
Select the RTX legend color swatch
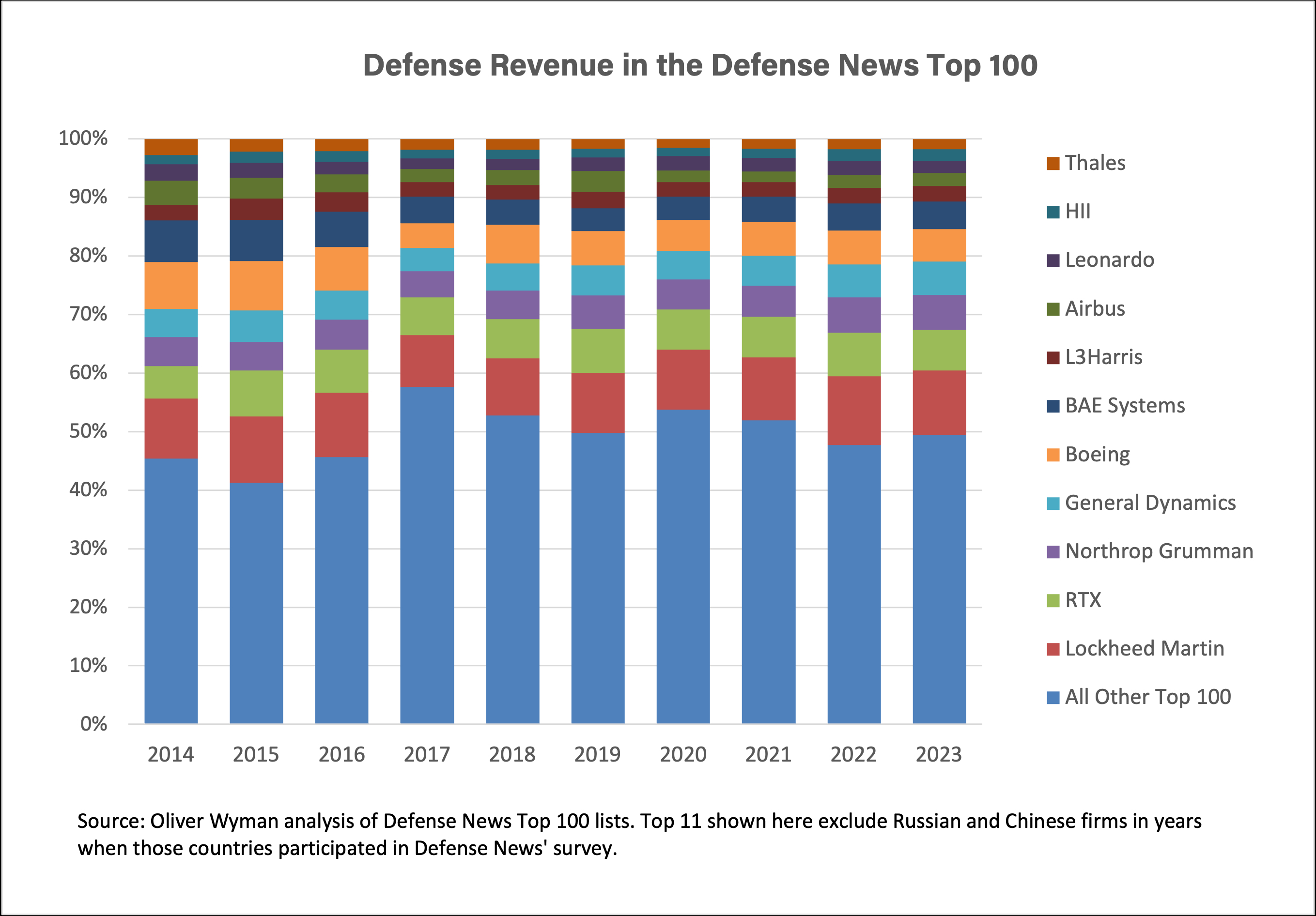(x=1053, y=600)
